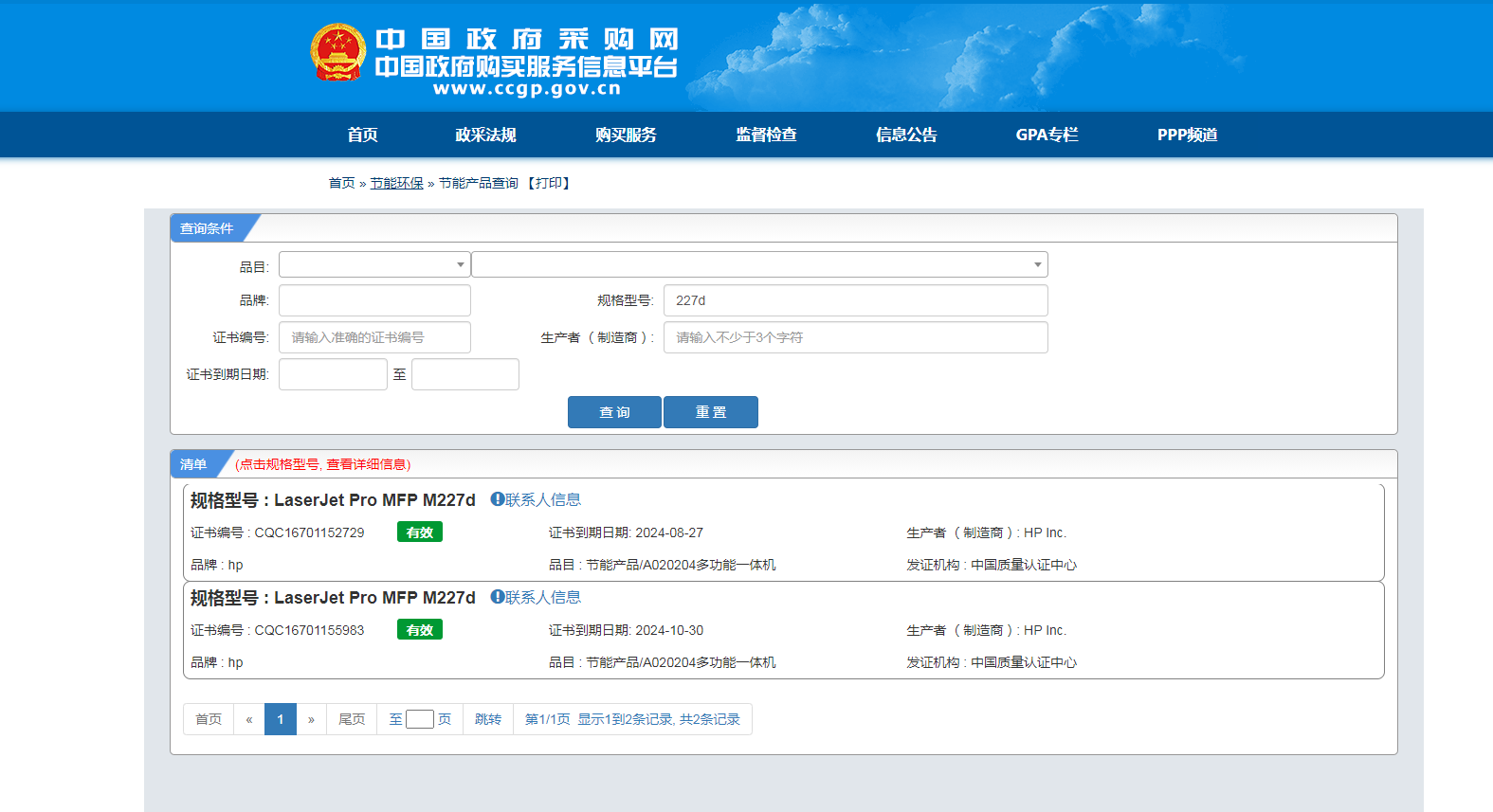Screen dimensions: 1493x812
Task: Click pagination 尾页 last-page button
Action: [x=352, y=719]
